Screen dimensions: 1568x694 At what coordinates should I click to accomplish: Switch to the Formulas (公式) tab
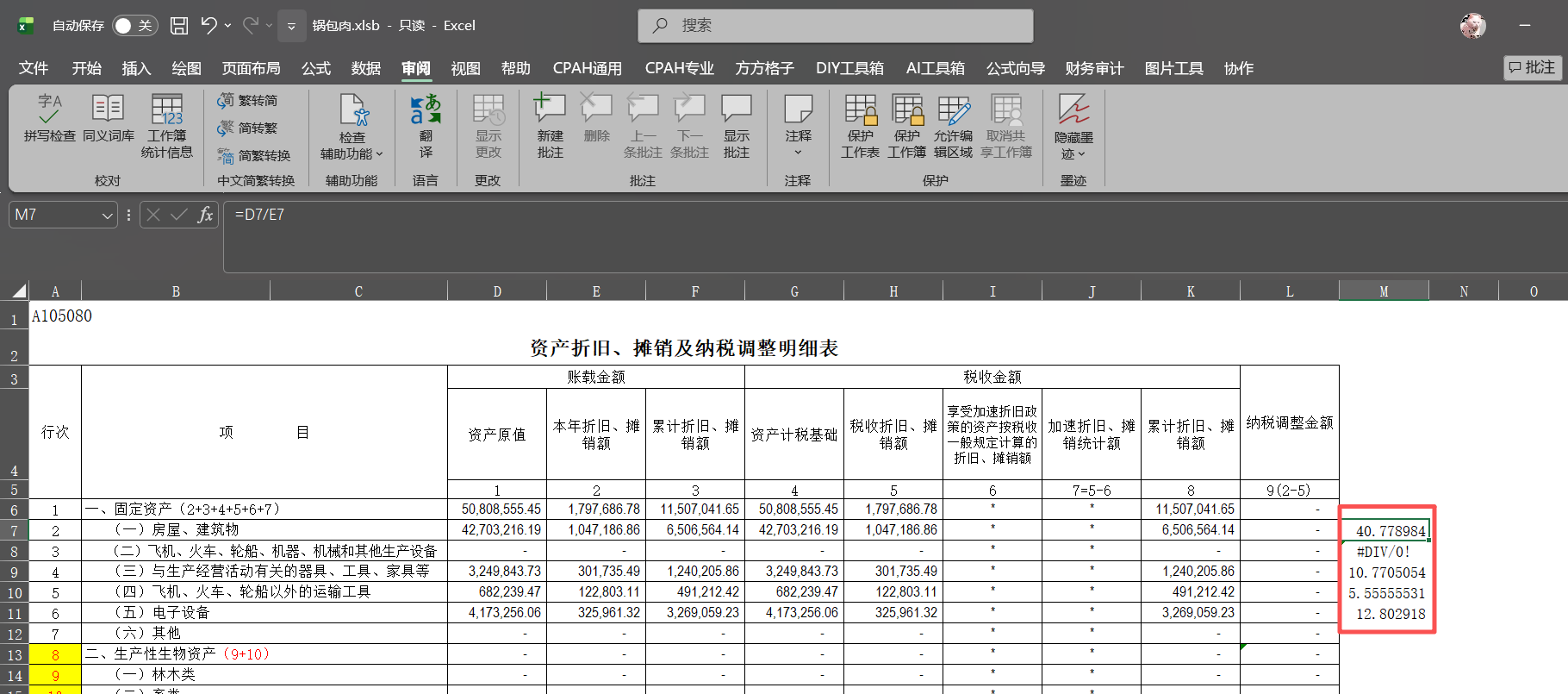[316, 68]
